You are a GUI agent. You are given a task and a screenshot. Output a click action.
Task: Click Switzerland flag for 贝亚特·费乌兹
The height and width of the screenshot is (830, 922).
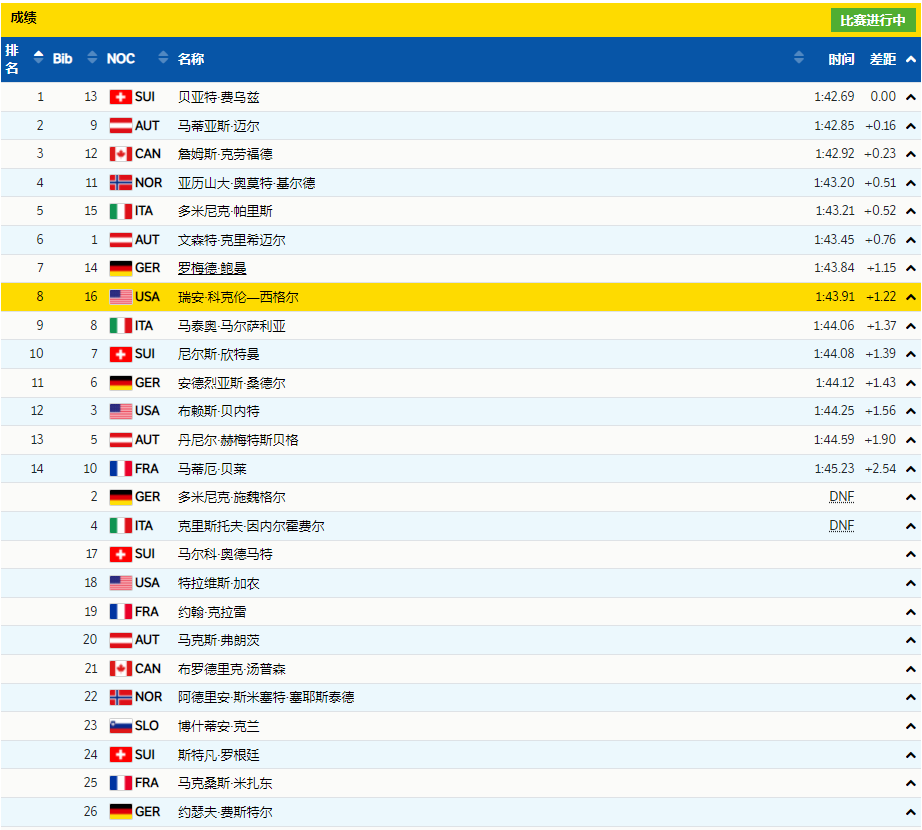(120, 97)
